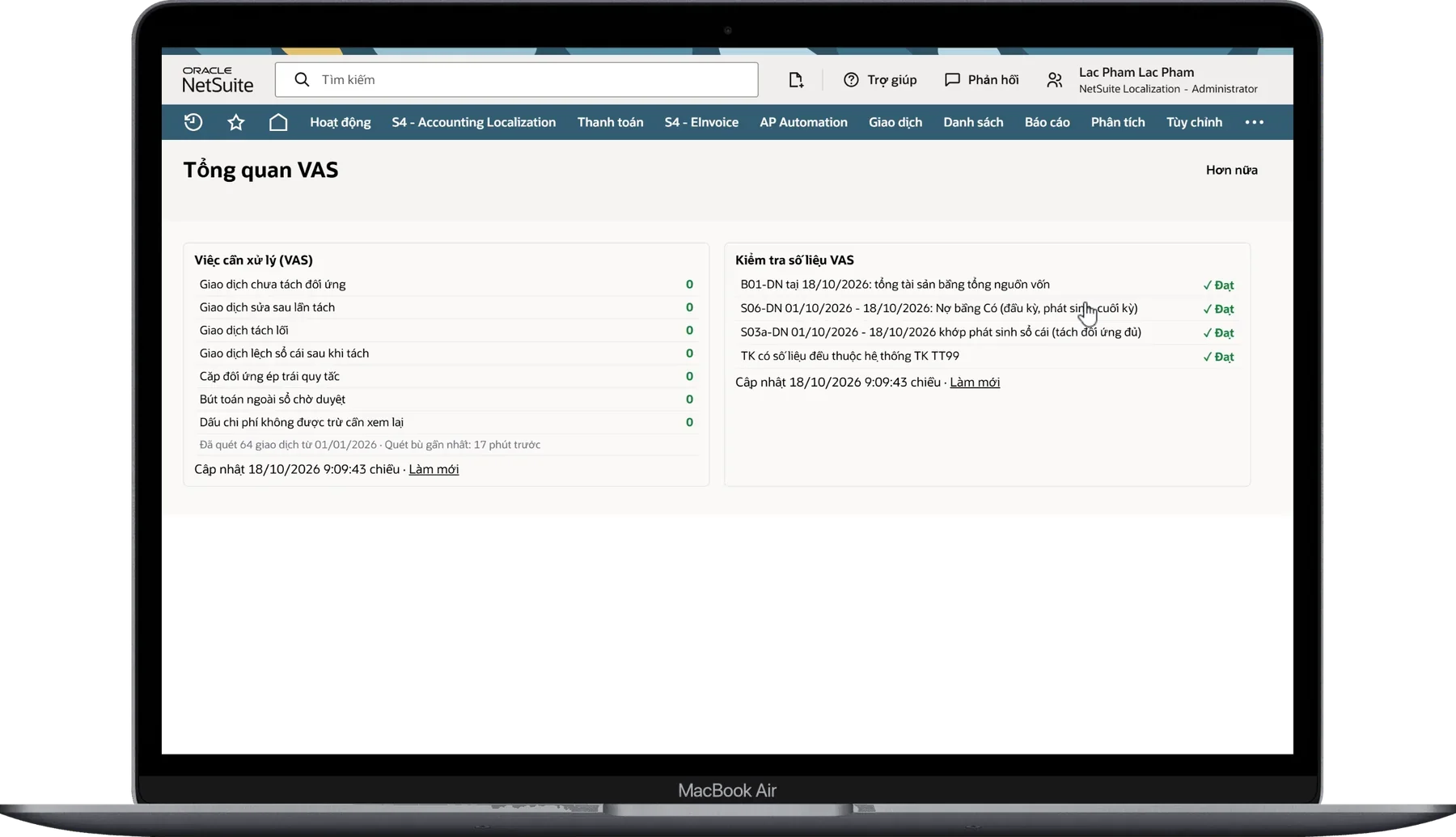Image resolution: width=1456 pixels, height=837 pixels.
Task: Click the Tổng quan VAS page title
Action: point(260,170)
